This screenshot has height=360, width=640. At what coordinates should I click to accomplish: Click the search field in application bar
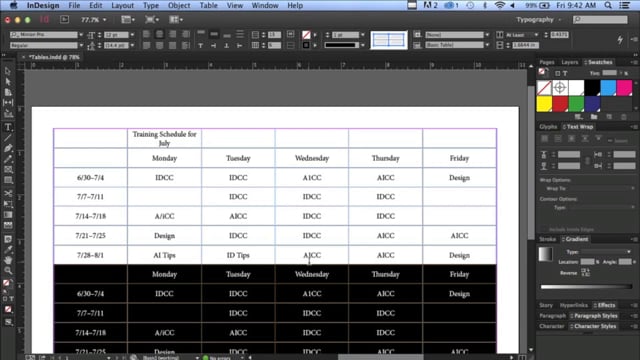(600, 20)
